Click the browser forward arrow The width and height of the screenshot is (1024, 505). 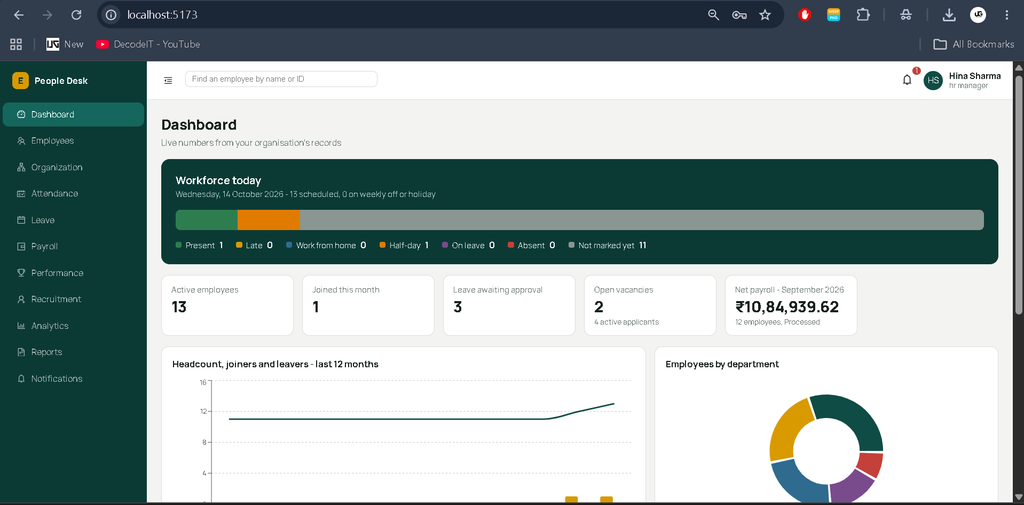[47, 15]
